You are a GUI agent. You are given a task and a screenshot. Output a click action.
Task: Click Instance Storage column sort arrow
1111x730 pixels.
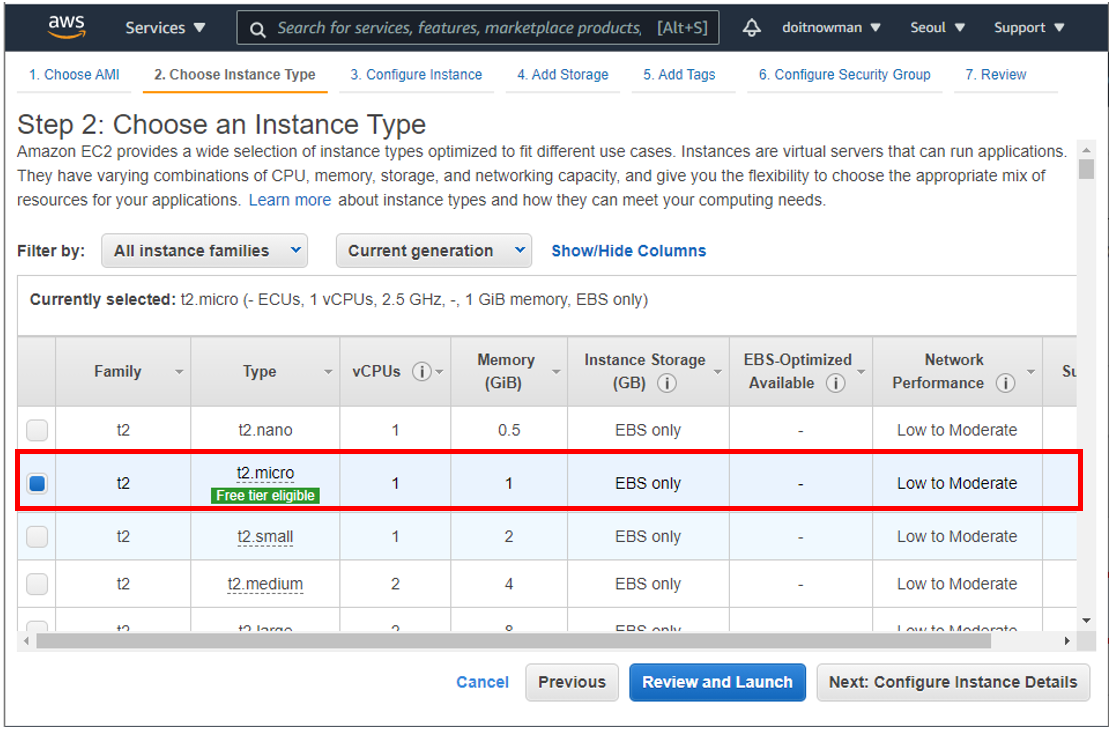(718, 372)
